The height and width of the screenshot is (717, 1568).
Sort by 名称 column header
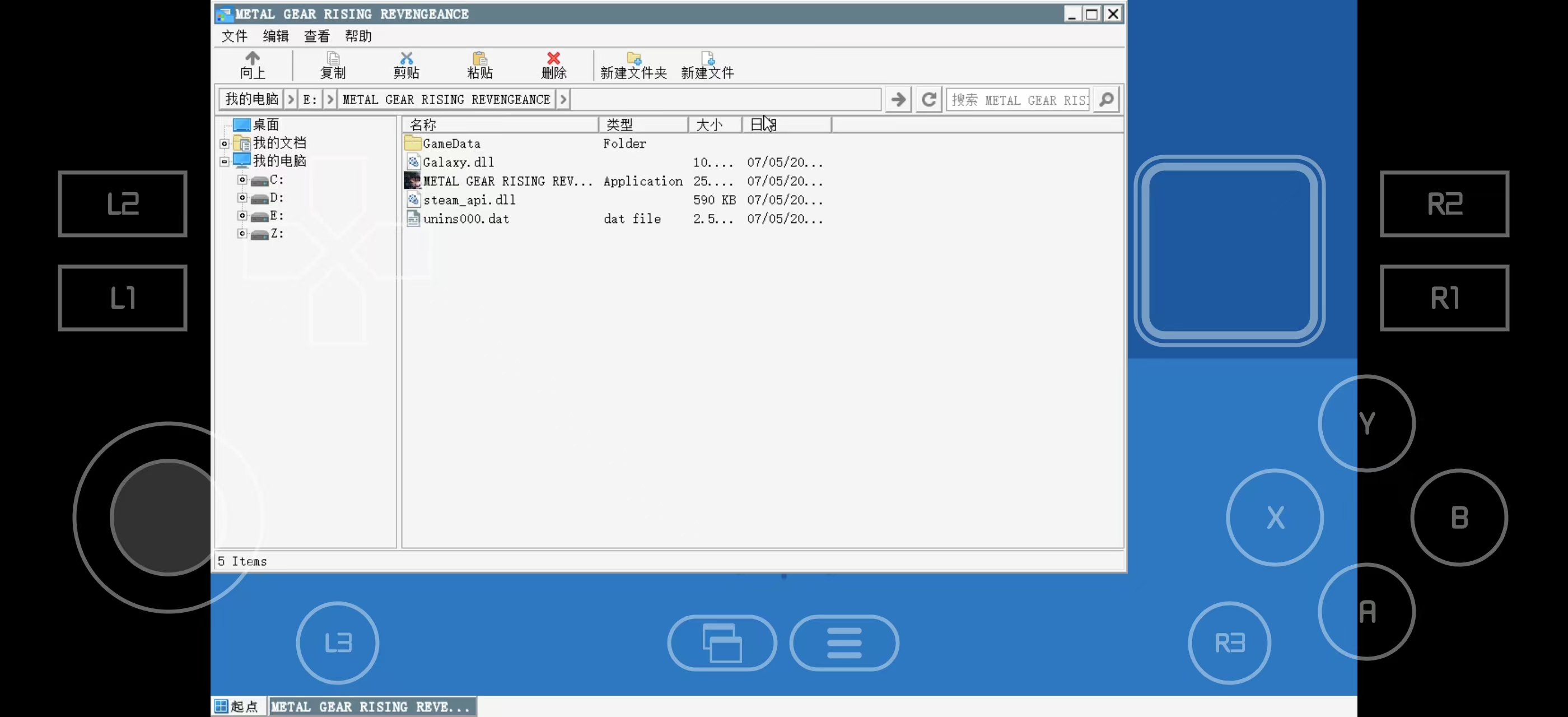click(500, 125)
